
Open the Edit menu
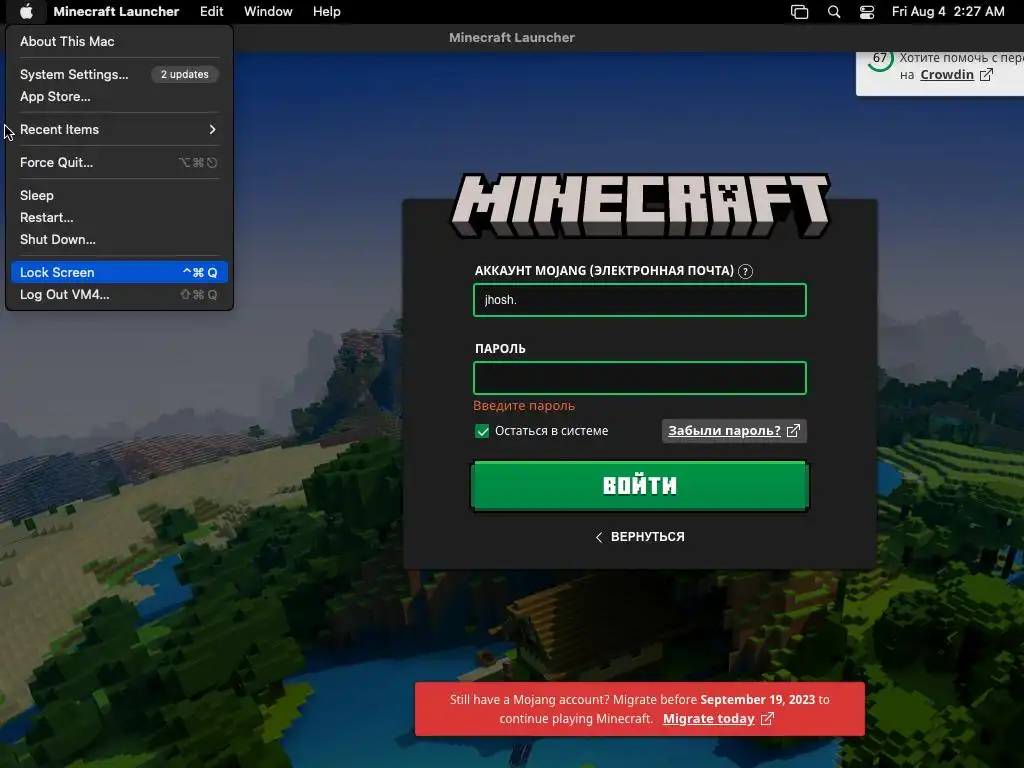click(212, 12)
